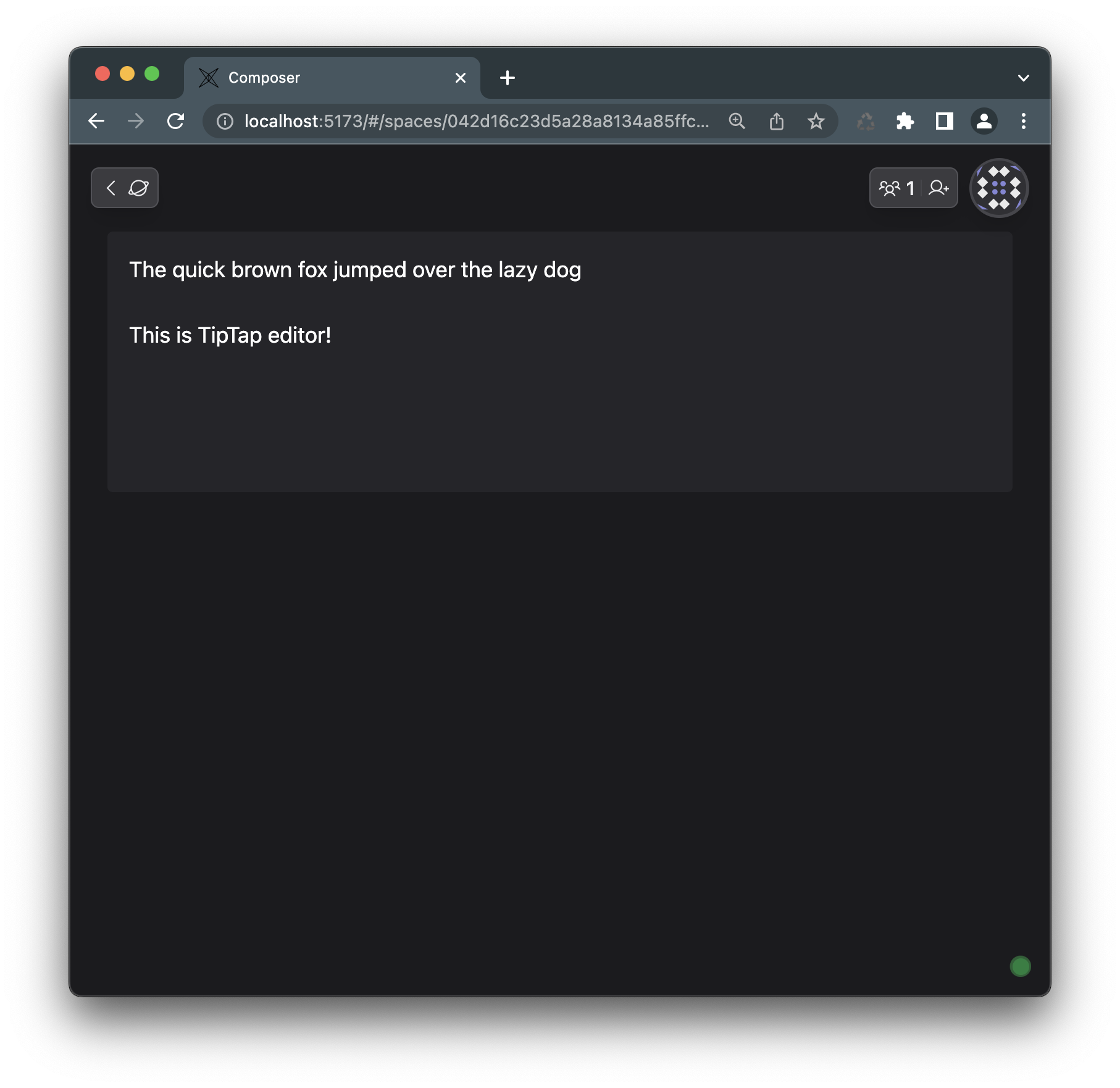Open the browser three-dot menu

[1024, 121]
